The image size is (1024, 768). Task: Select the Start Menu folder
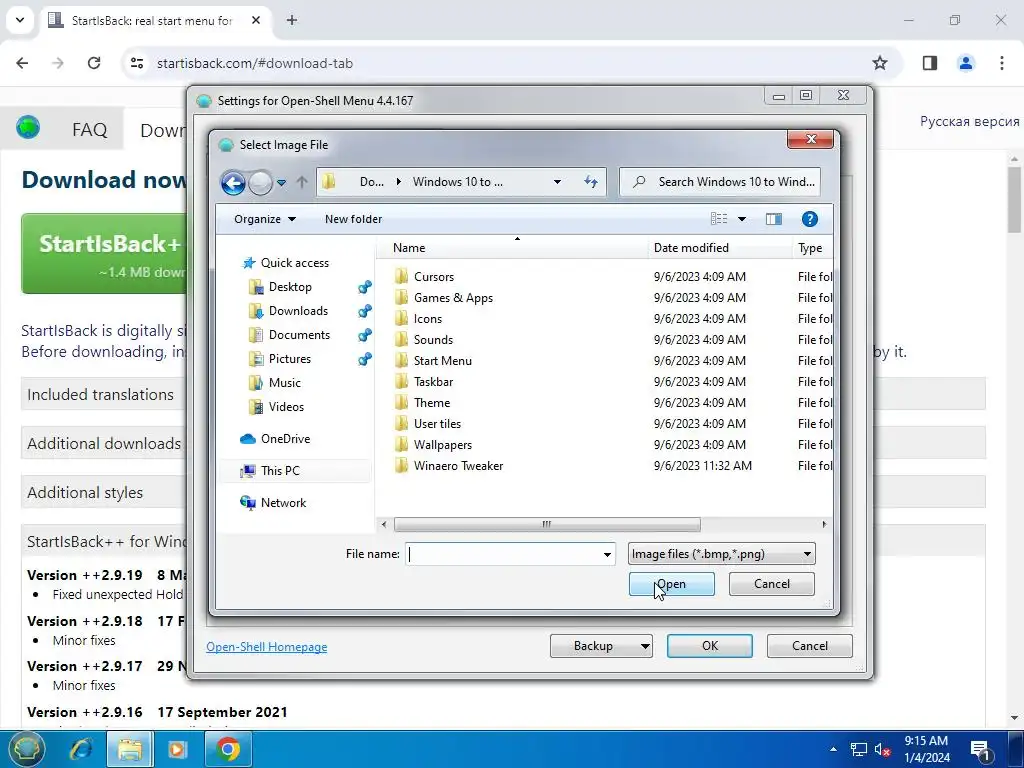pos(442,360)
